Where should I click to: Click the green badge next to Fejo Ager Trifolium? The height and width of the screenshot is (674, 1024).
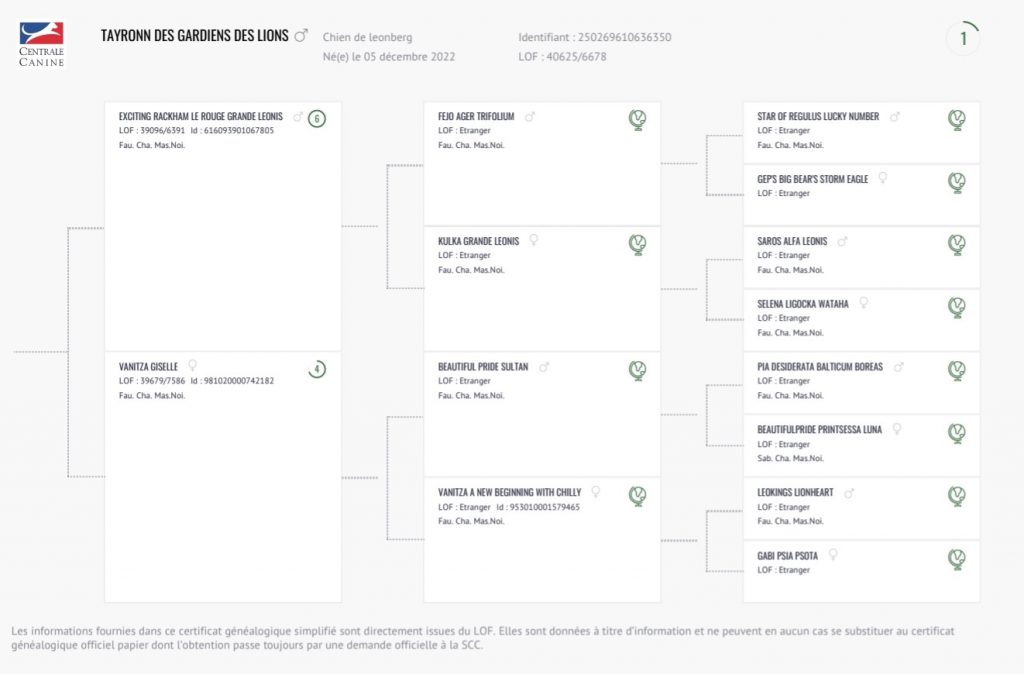pos(637,120)
